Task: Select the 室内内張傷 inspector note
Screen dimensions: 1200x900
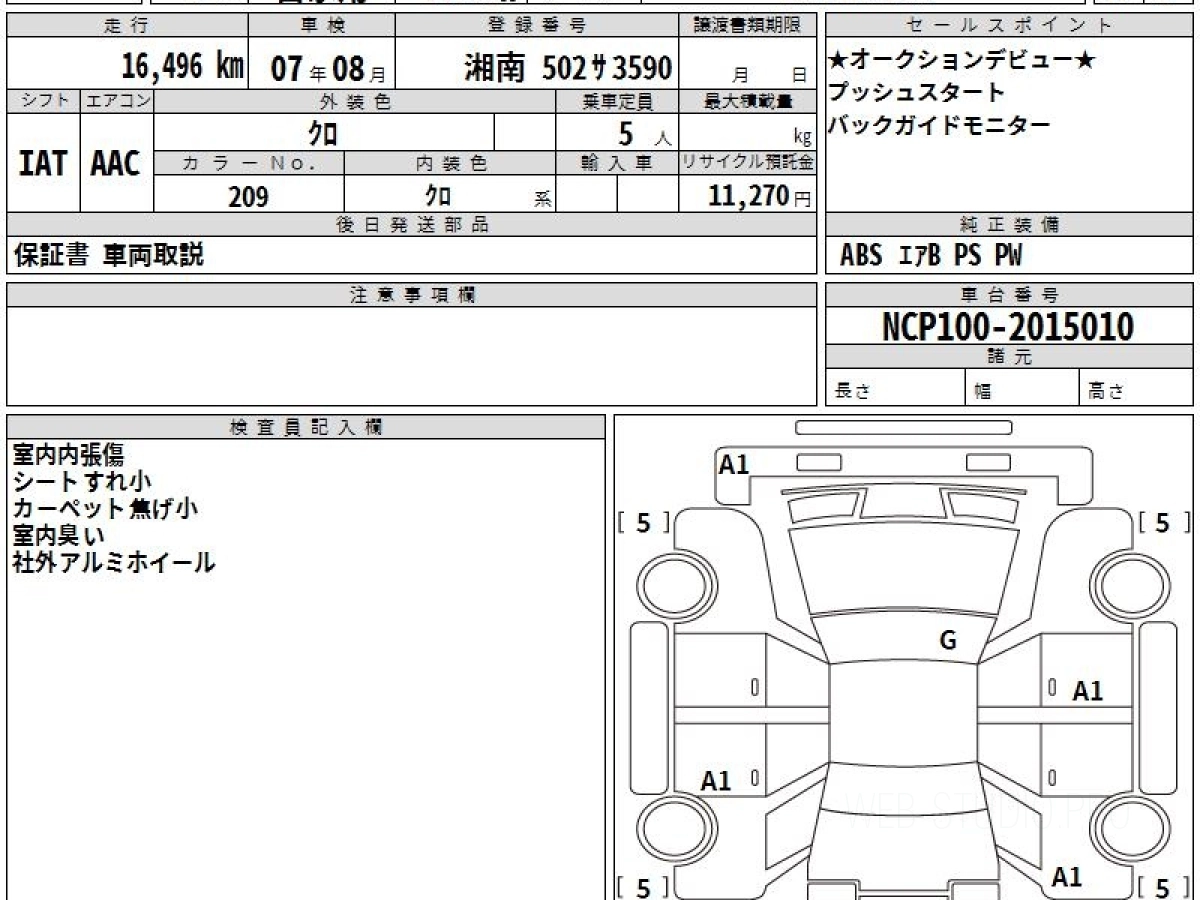Action: click(x=68, y=455)
